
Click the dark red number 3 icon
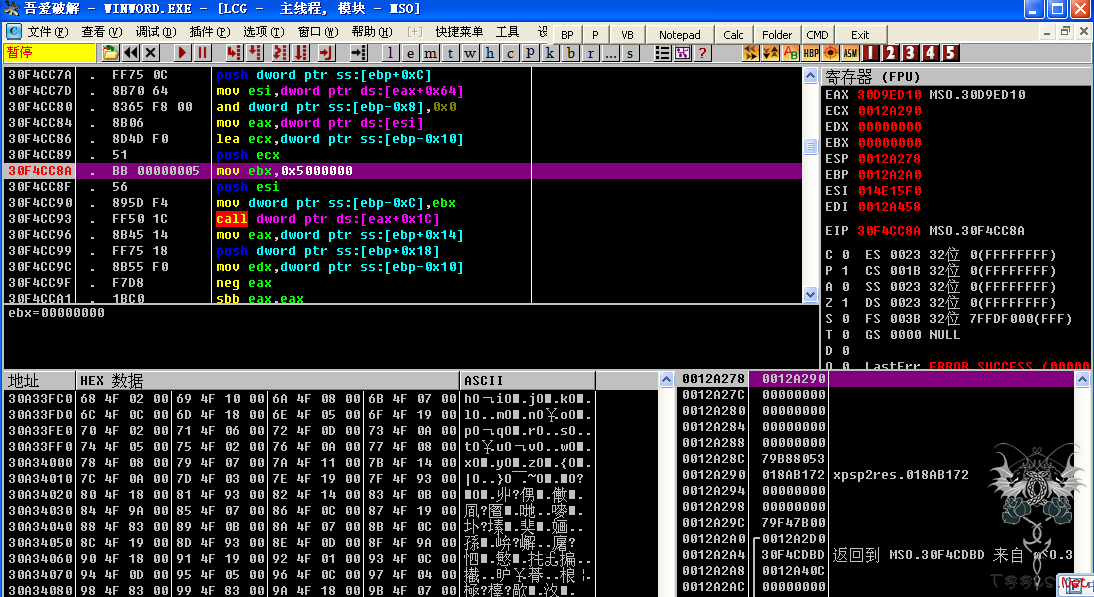[911, 53]
